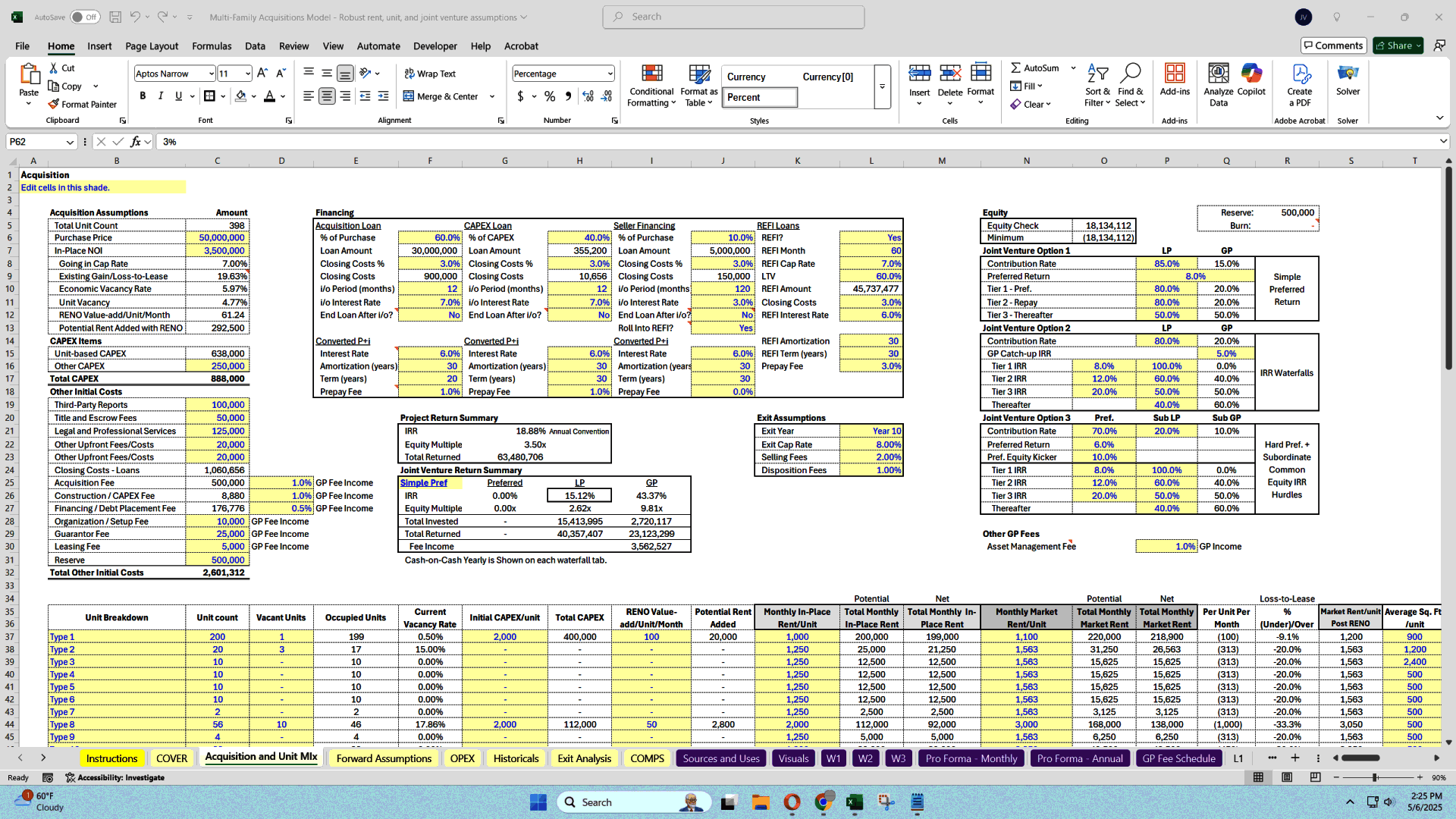Open Conditional Formatting menu
The height and width of the screenshot is (819, 1456).
(651, 85)
